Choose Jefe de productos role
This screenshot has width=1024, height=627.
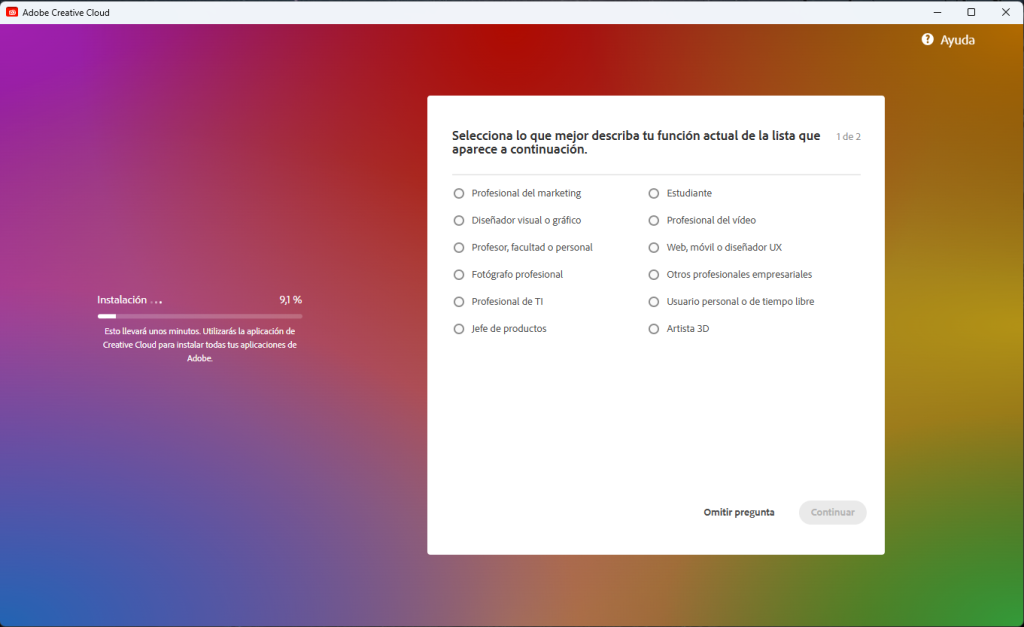click(x=459, y=328)
